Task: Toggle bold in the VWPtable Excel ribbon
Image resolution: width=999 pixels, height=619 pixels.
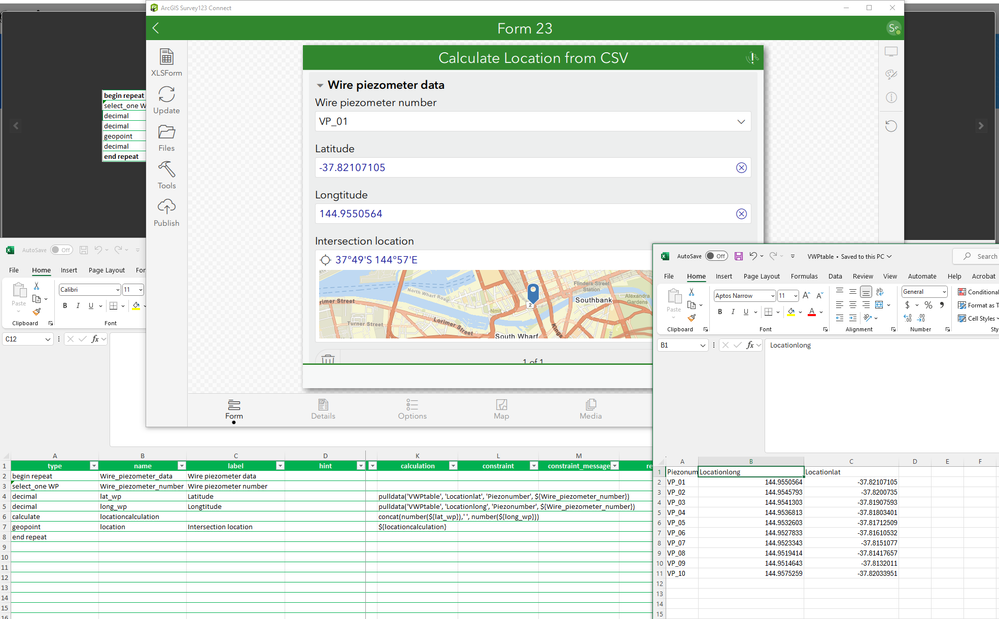Action: [719, 311]
